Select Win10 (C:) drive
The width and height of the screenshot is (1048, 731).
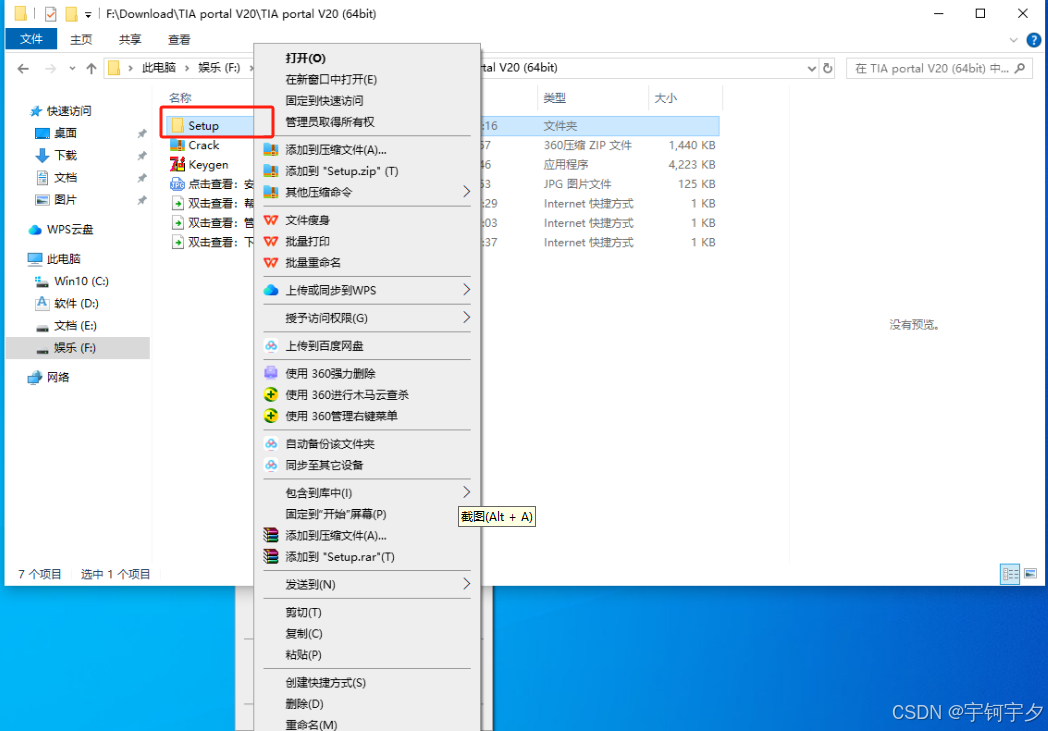pos(81,281)
